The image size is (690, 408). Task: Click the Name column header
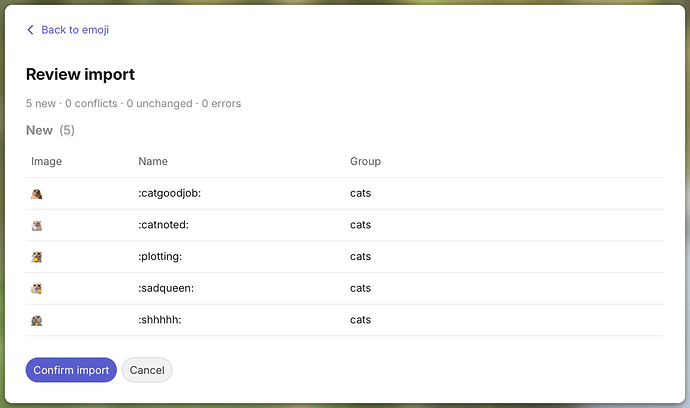click(x=153, y=162)
